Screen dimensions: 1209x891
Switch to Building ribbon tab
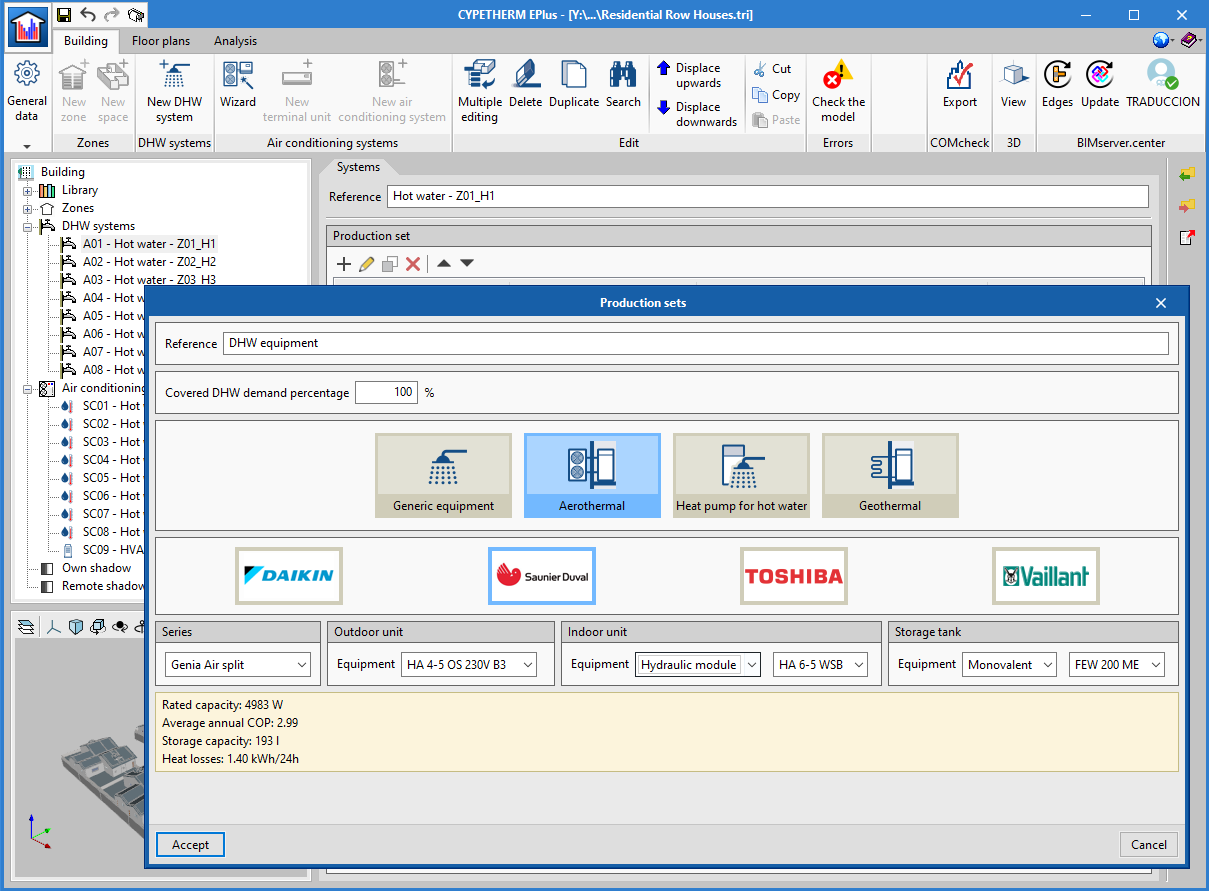pos(86,41)
